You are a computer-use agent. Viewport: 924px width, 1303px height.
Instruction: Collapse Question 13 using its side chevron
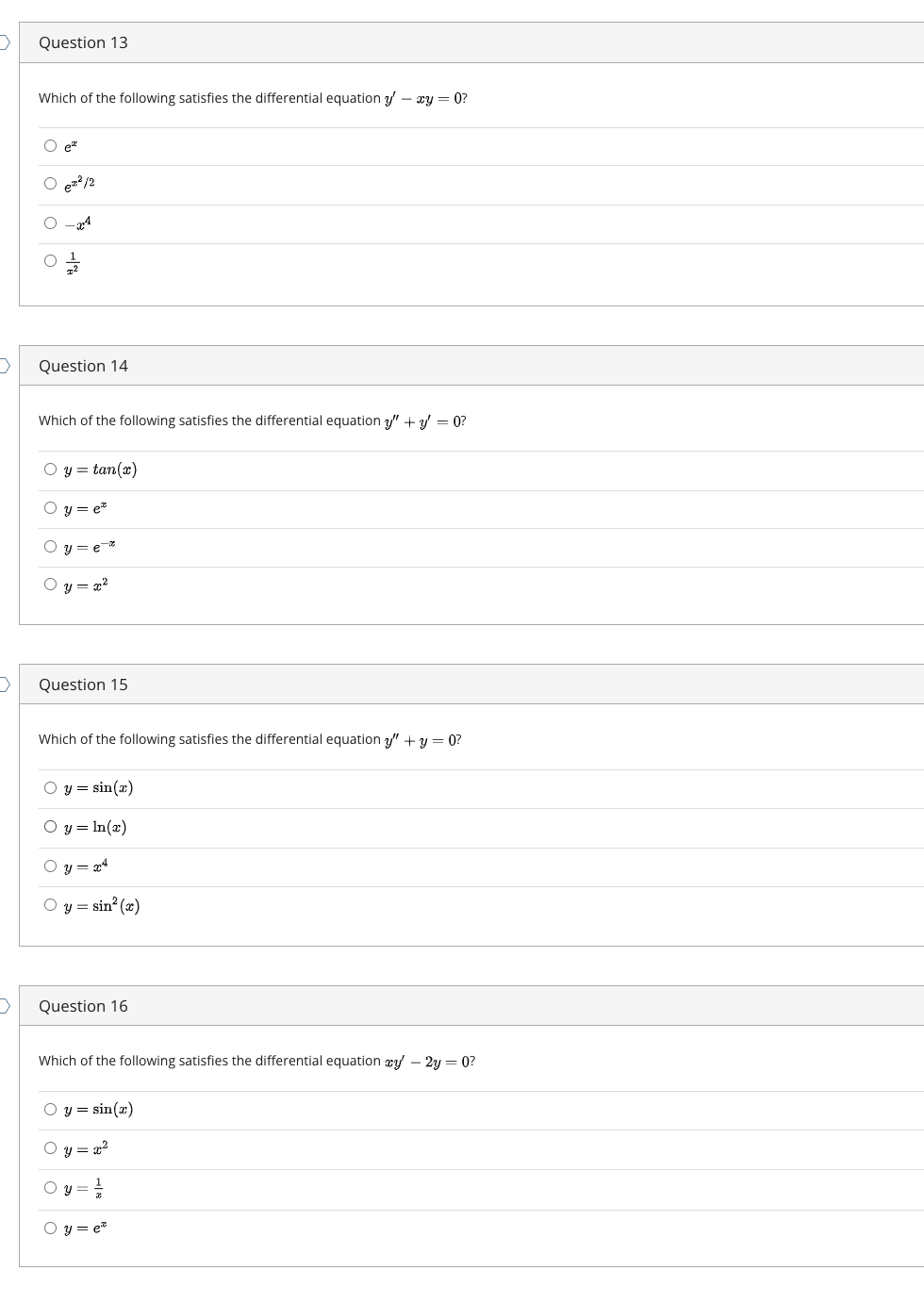4,41
